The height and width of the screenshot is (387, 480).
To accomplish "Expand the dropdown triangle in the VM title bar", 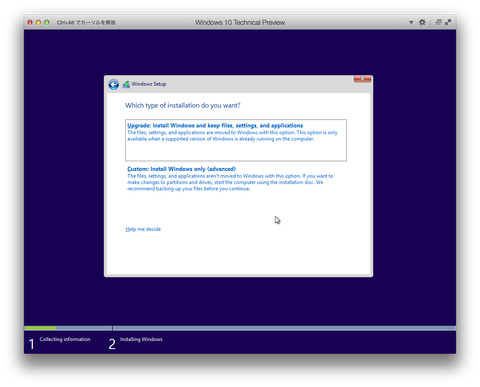I will pyautogui.click(x=411, y=22).
